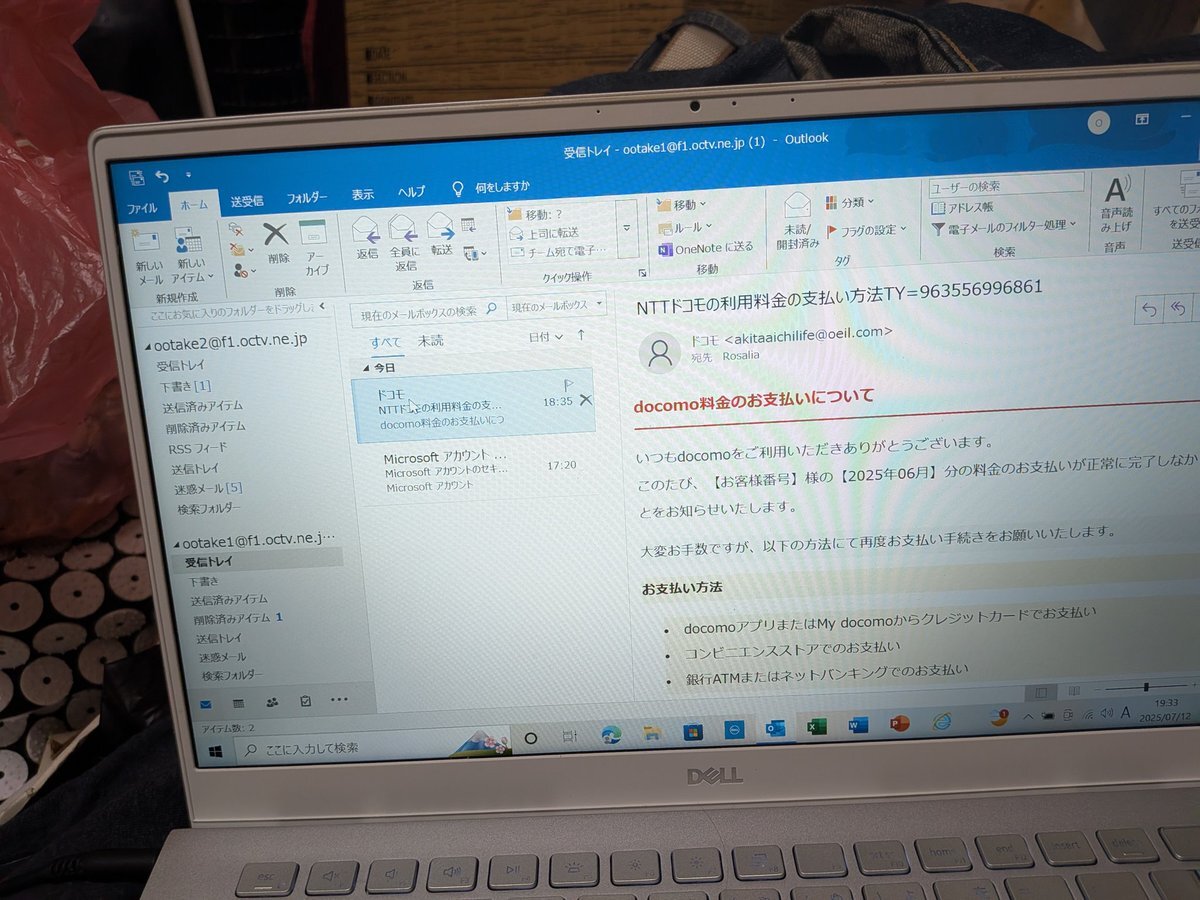The image size is (1200, 900).
Task: Open 電子メールのフィルター処理 dropdown
Action: click(x=1004, y=227)
